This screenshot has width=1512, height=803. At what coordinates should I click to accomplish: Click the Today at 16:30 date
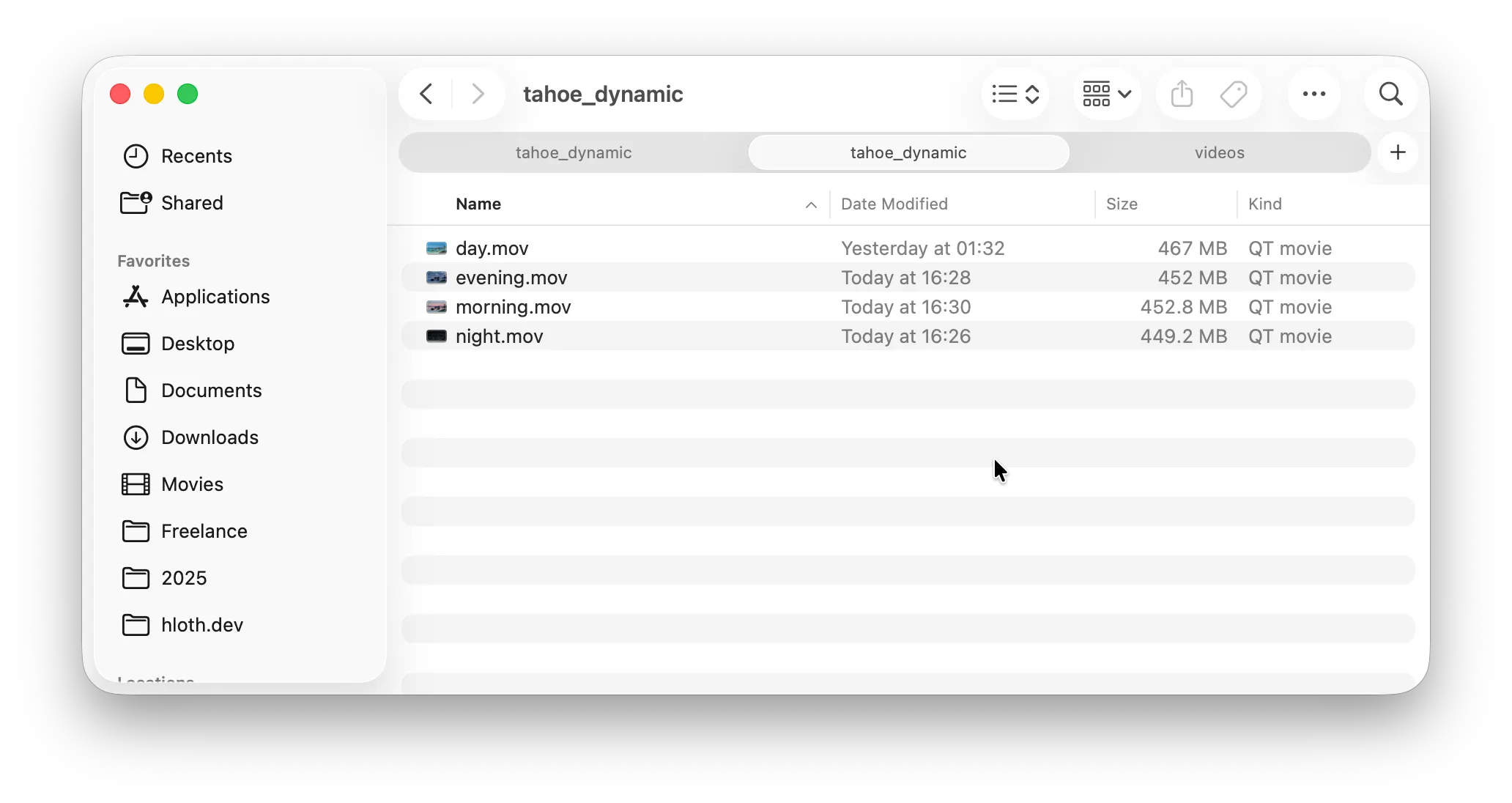[x=905, y=307]
